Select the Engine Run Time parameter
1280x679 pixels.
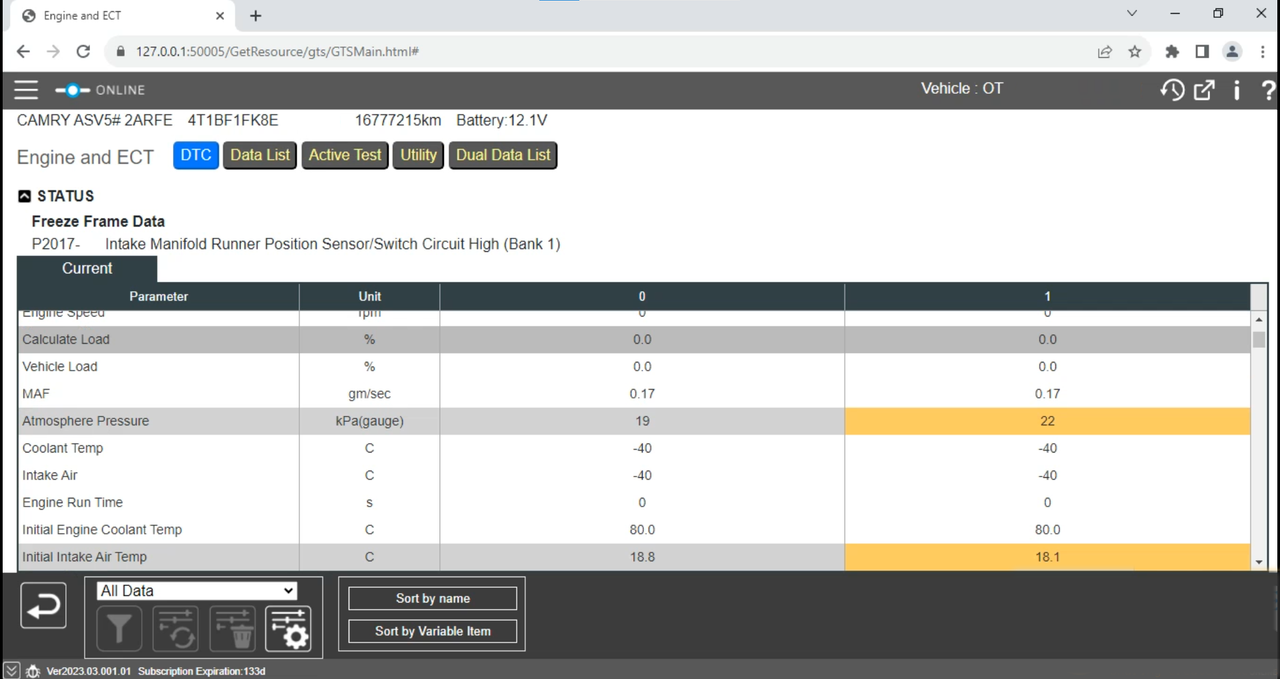click(73, 502)
